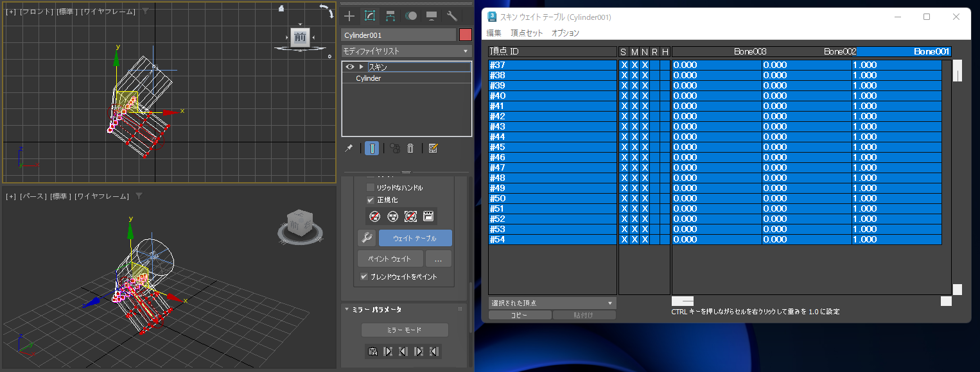
Task: Open the Hierarchy panel tab
Action: click(x=391, y=16)
